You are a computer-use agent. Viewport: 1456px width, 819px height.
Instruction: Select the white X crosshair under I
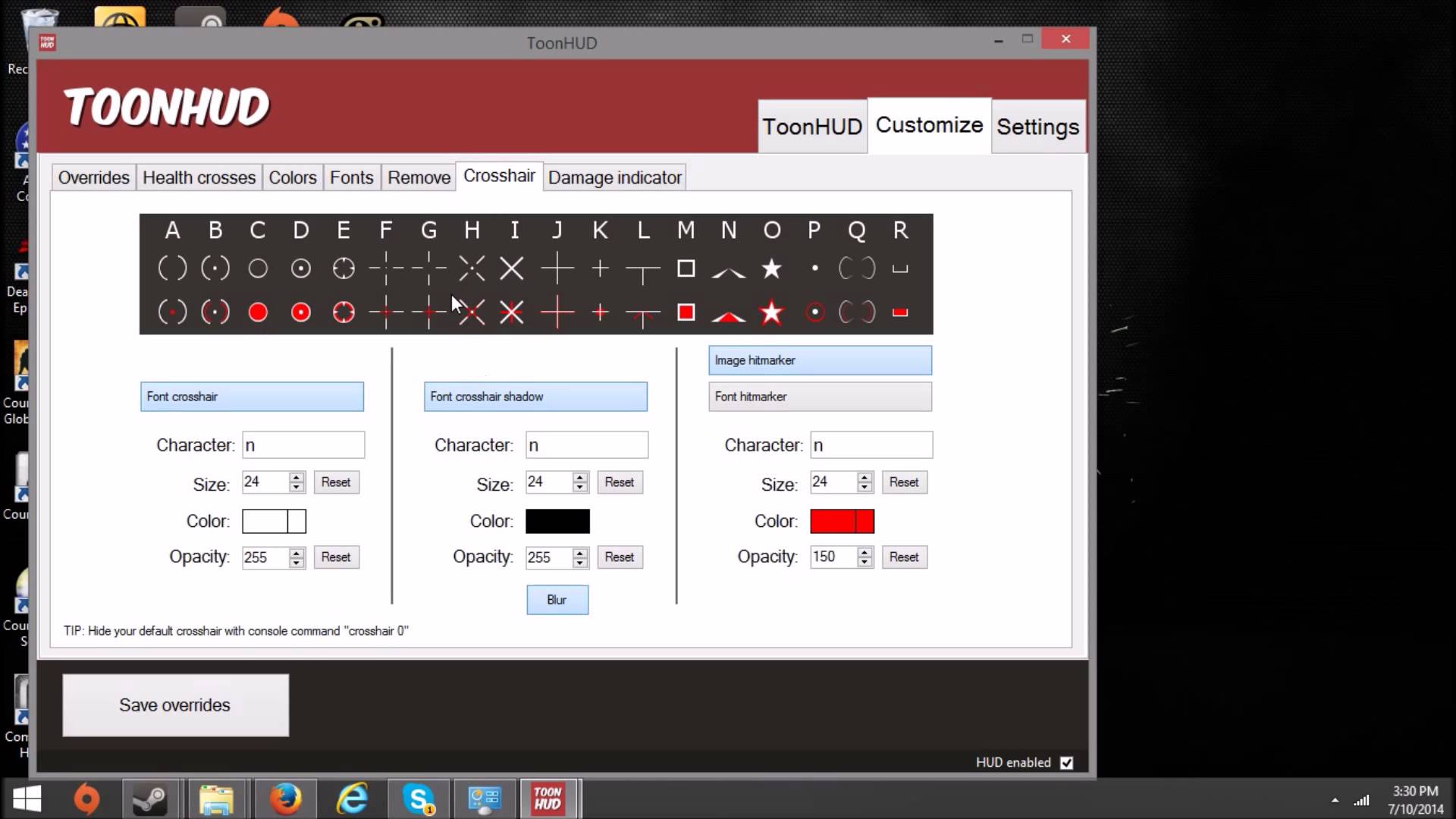pyautogui.click(x=512, y=268)
